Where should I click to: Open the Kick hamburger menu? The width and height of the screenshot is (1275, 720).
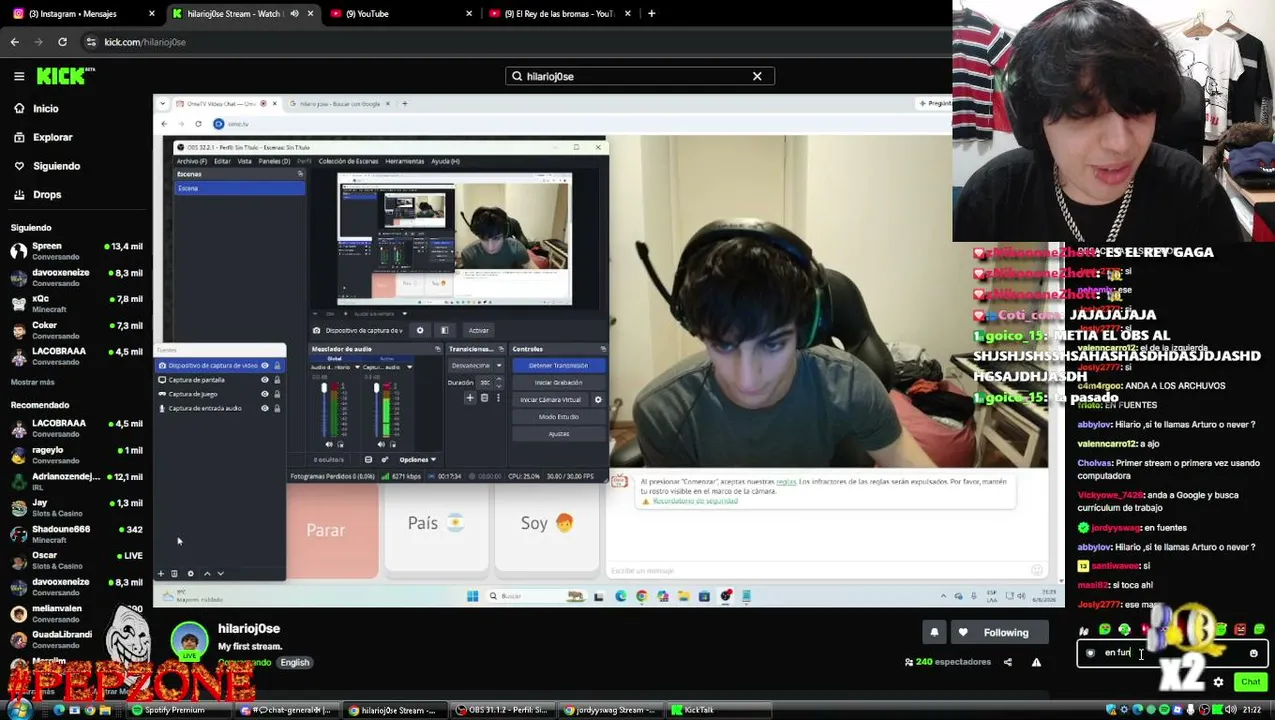pyautogui.click(x=19, y=76)
